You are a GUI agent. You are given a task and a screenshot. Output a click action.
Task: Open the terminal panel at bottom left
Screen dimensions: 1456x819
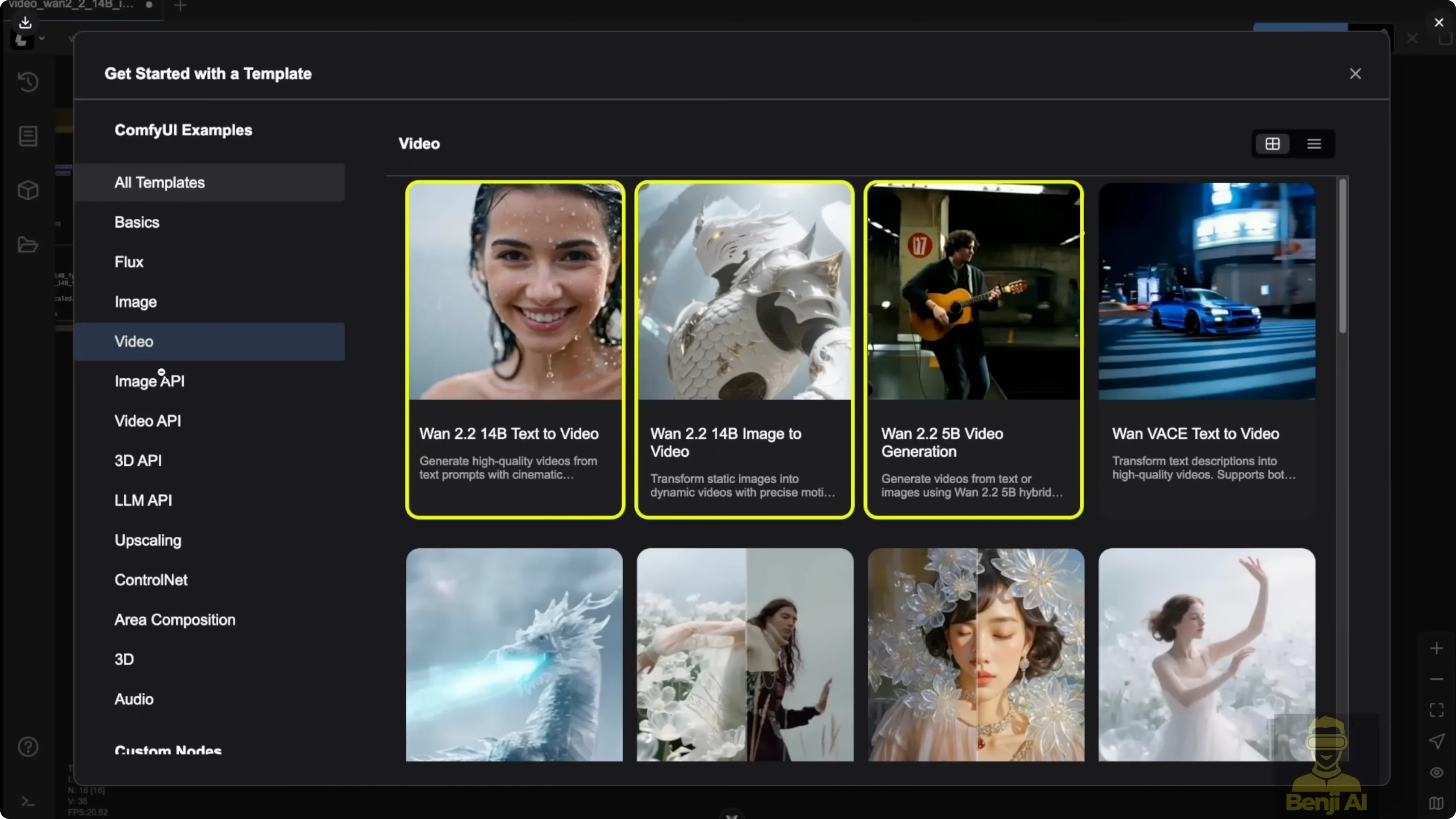pos(28,802)
